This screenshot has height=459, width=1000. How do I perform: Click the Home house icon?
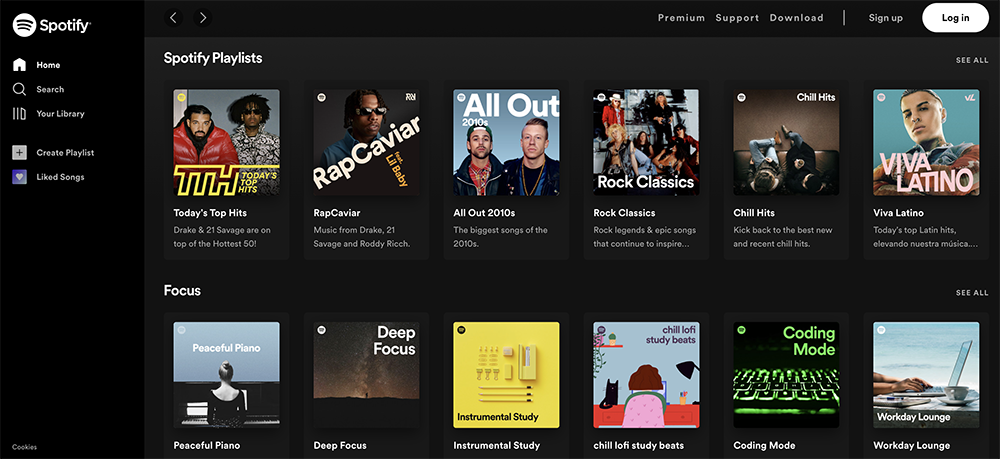click(20, 64)
